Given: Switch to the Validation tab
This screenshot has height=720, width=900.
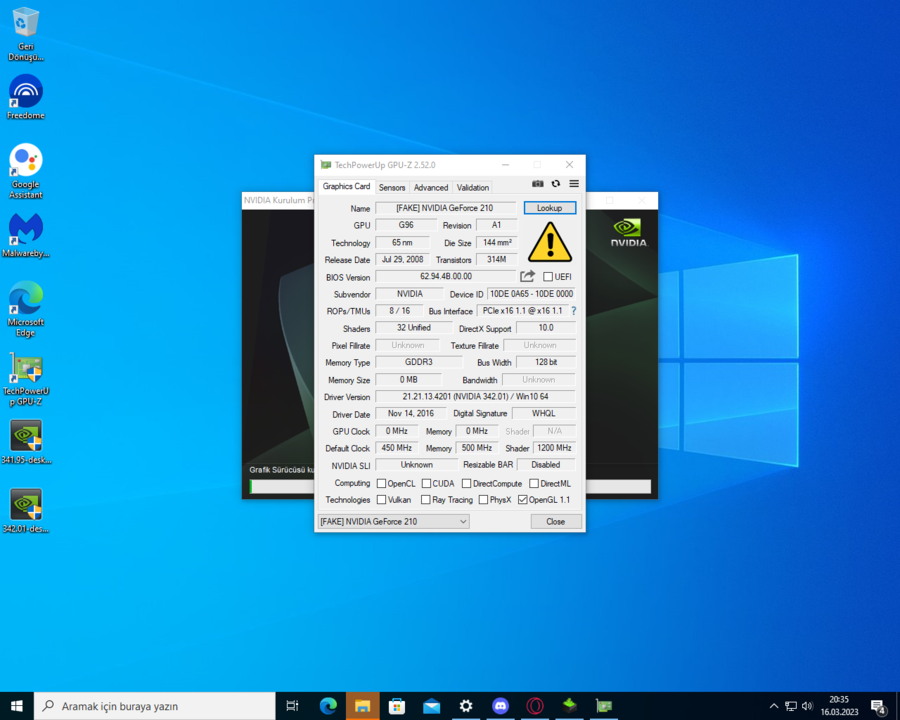Looking at the screenshot, I should [473, 187].
